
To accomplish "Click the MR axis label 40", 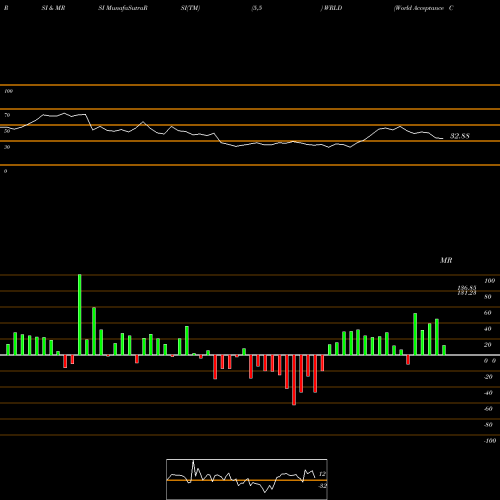I will click(488, 329).
